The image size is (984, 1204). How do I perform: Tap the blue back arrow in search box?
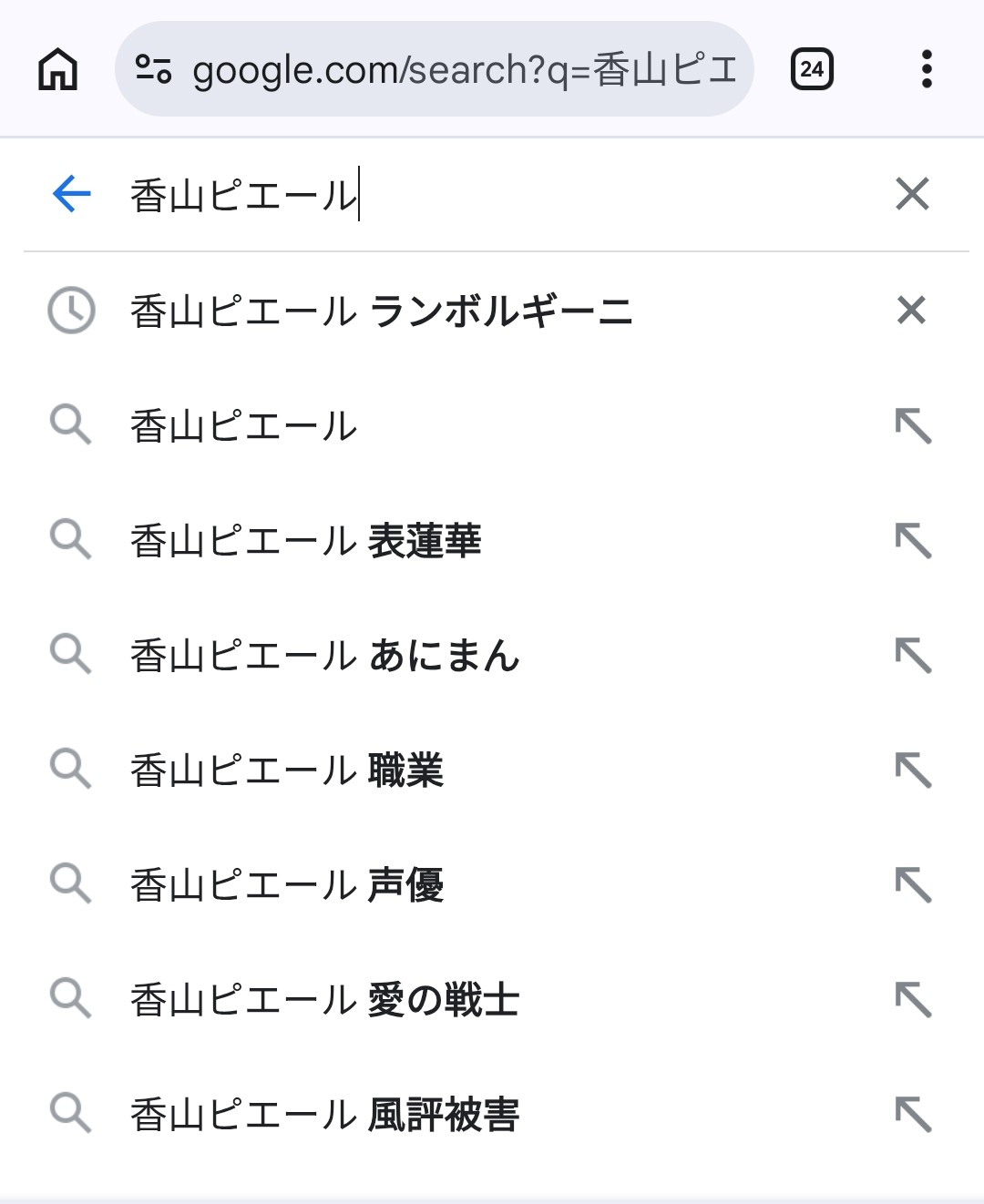click(72, 194)
